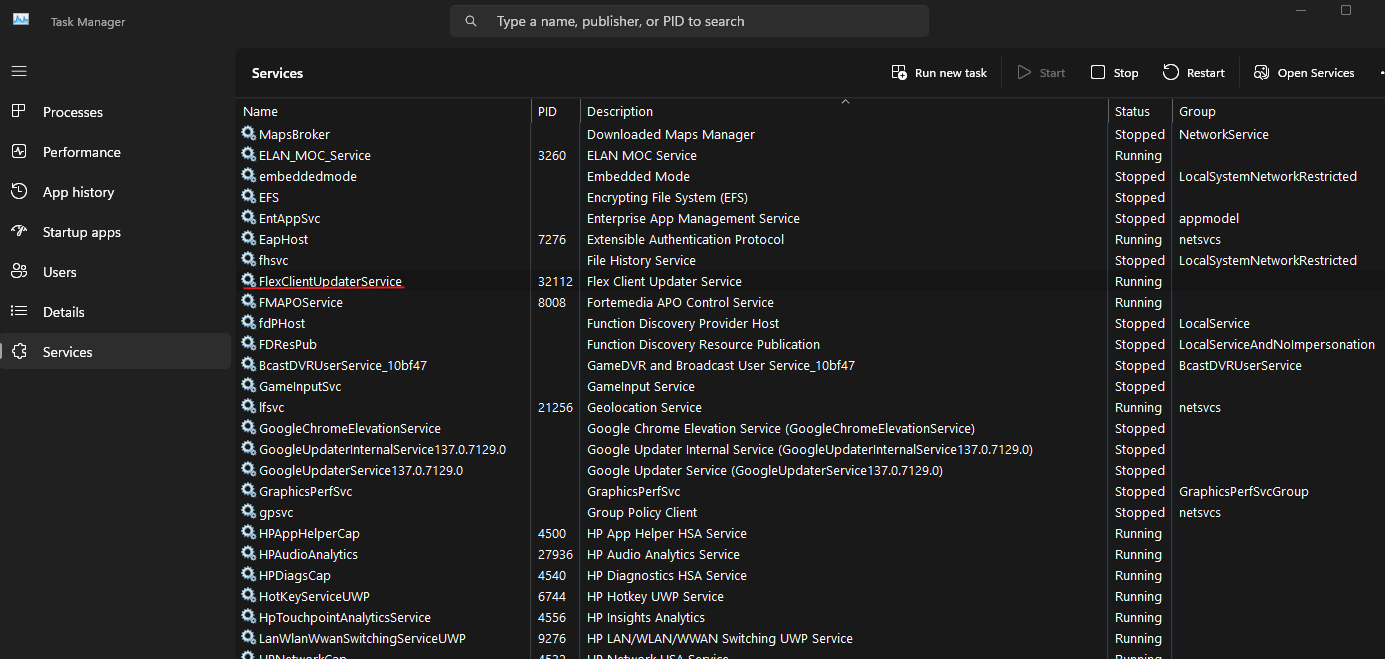Click the Details sidebar icon
This screenshot has width=1385, height=659.
[x=19, y=312]
